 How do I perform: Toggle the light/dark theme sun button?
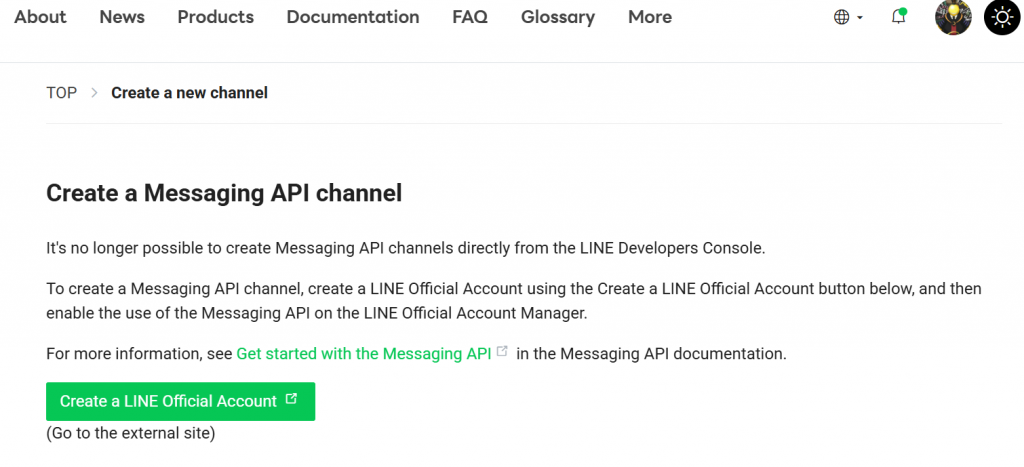coord(1002,17)
